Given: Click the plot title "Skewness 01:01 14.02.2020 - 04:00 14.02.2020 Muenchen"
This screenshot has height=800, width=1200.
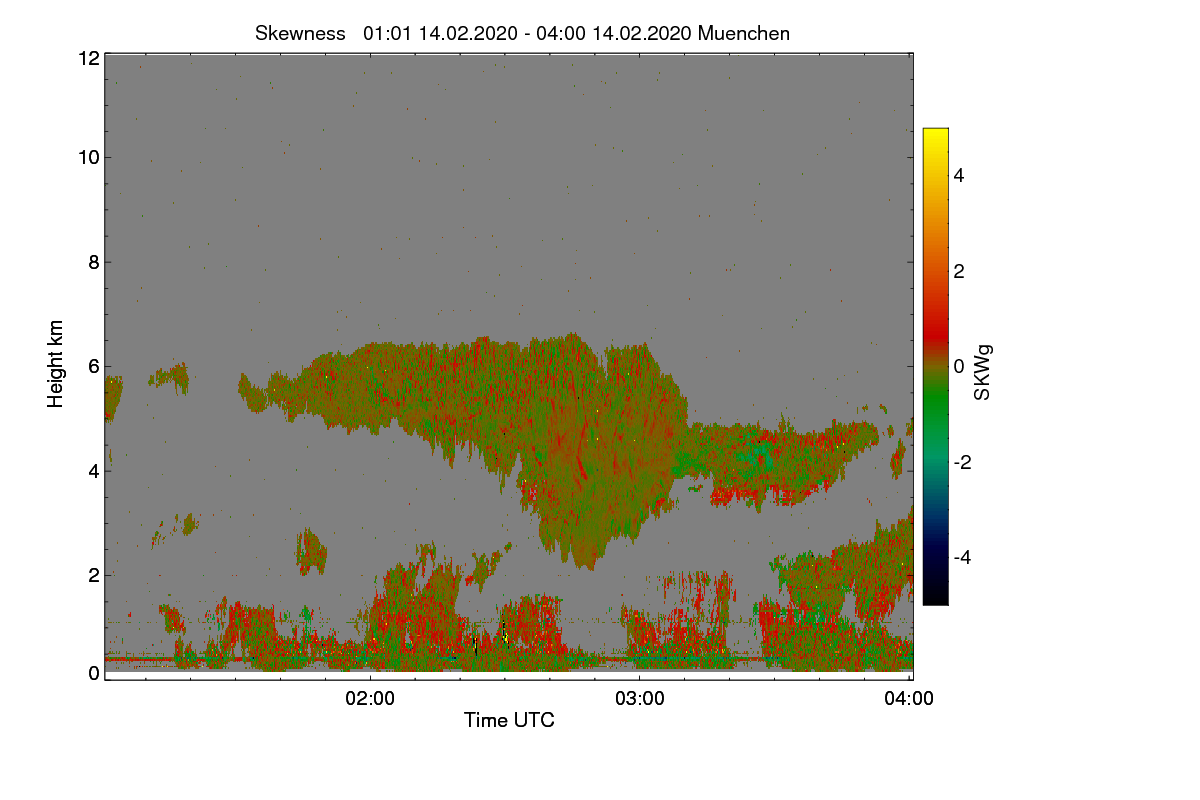Looking at the screenshot, I should 522,33.
